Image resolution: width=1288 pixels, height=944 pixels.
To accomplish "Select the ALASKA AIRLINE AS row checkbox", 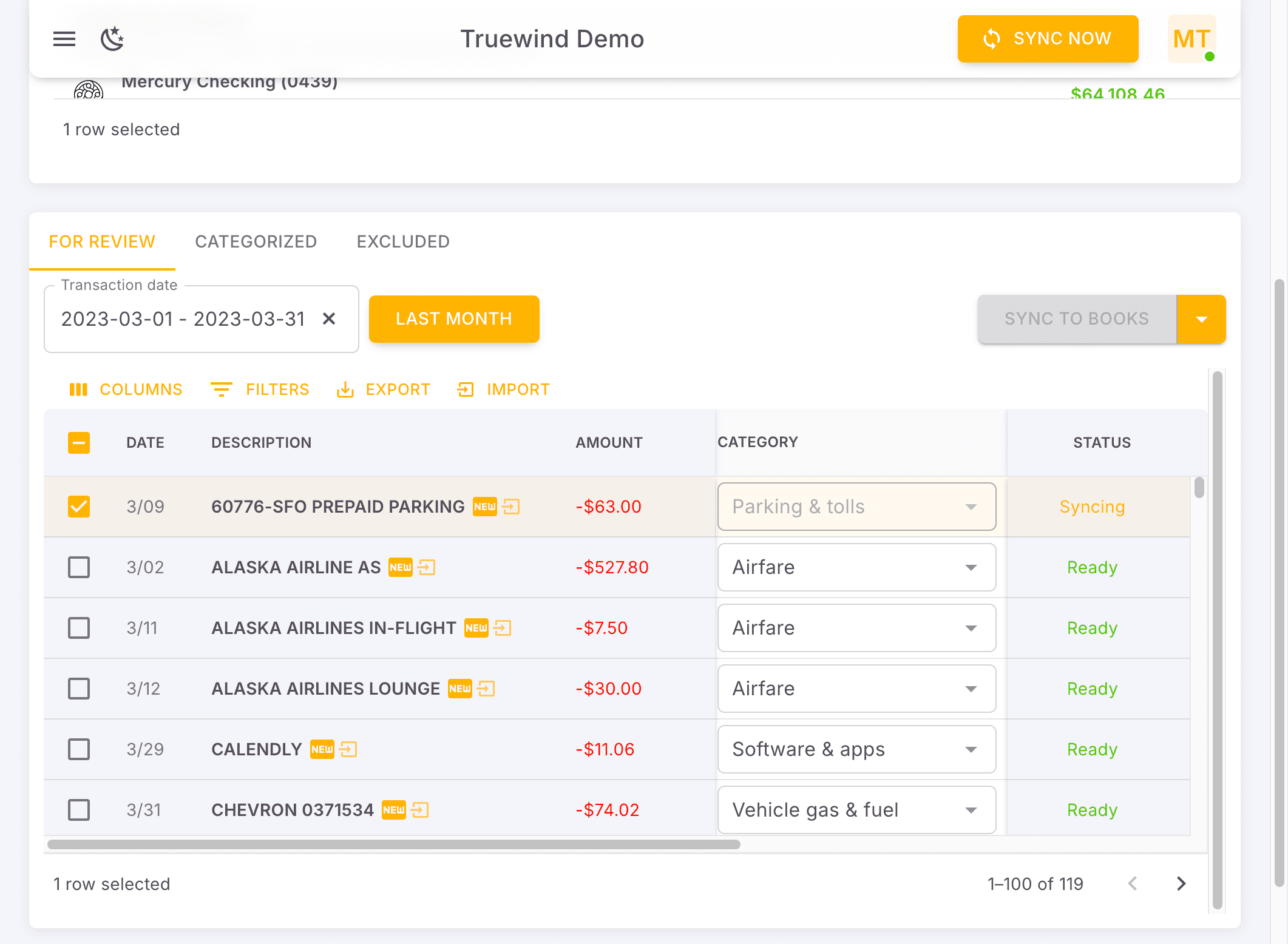I will pyautogui.click(x=78, y=567).
